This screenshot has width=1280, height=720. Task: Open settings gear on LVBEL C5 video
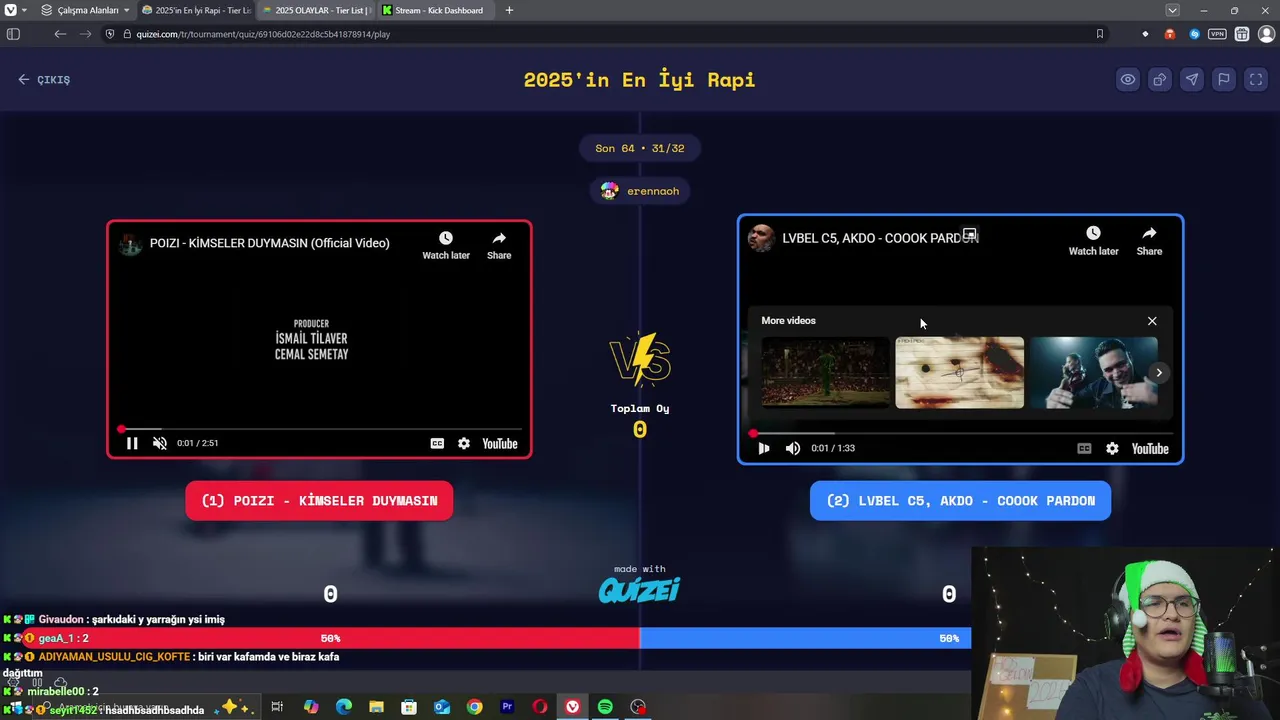[1112, 448]
